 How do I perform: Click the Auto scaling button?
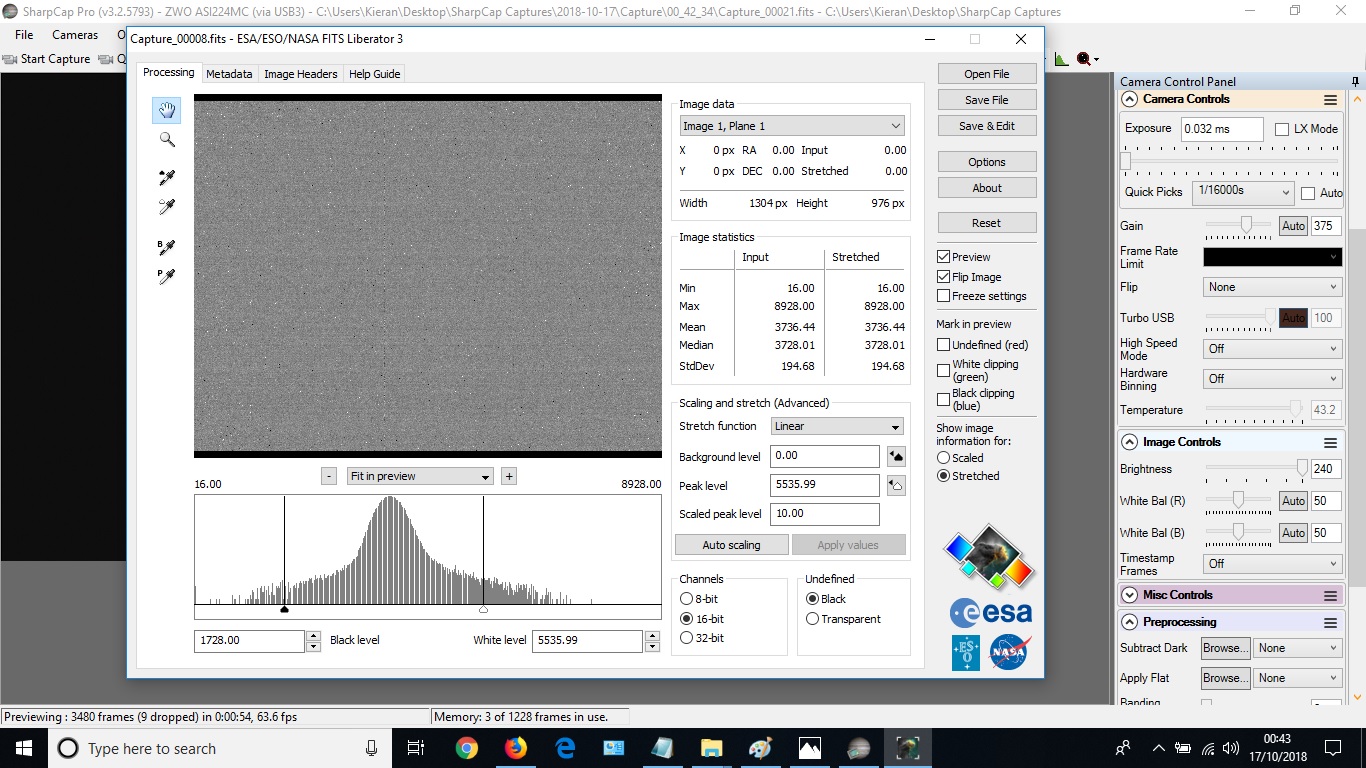click(x=731, y=545)
